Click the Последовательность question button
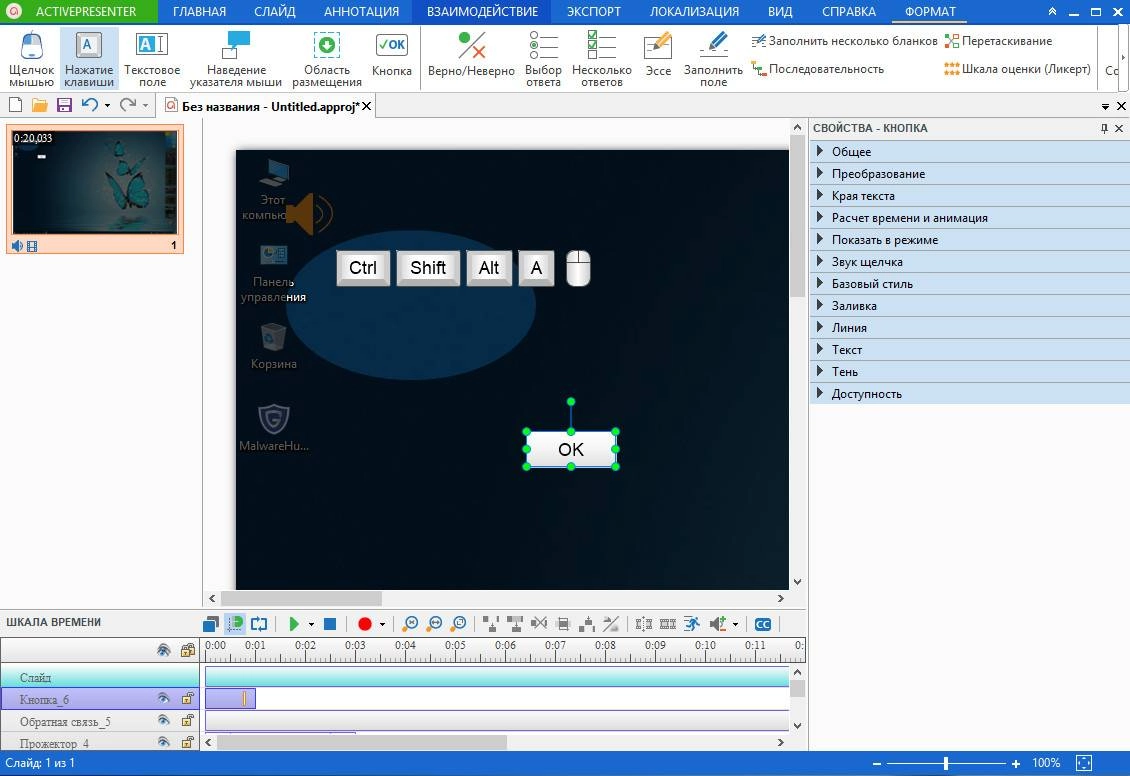Screen dimensions: 1130x776 click(x=817, y=69)
